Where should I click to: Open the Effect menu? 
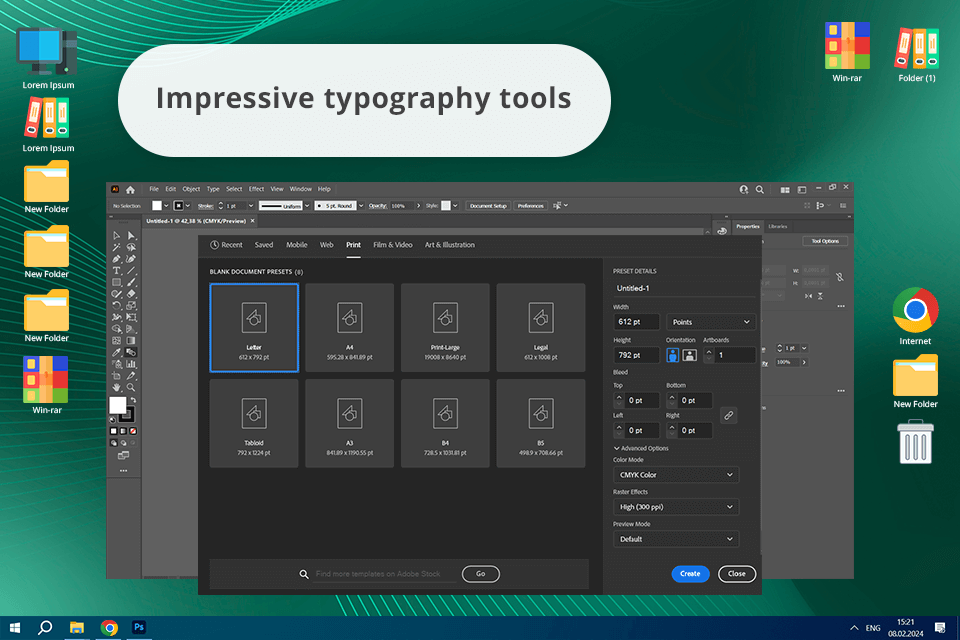tap(257, 189)
